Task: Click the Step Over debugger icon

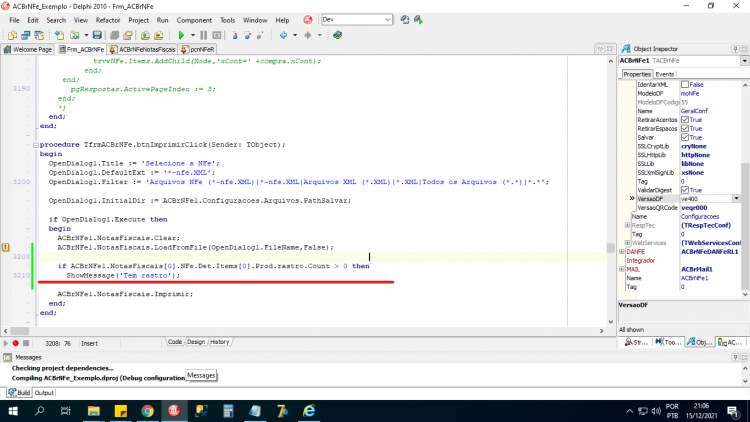Action: (247, 35)
